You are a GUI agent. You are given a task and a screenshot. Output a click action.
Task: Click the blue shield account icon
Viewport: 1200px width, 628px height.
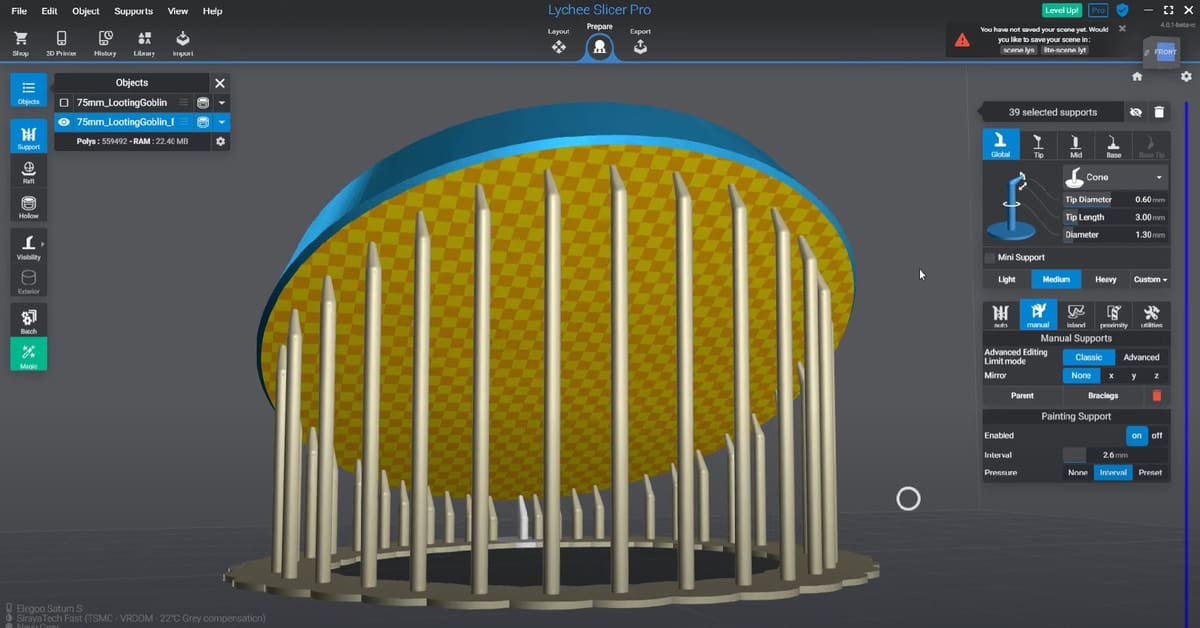point(1123,10)
